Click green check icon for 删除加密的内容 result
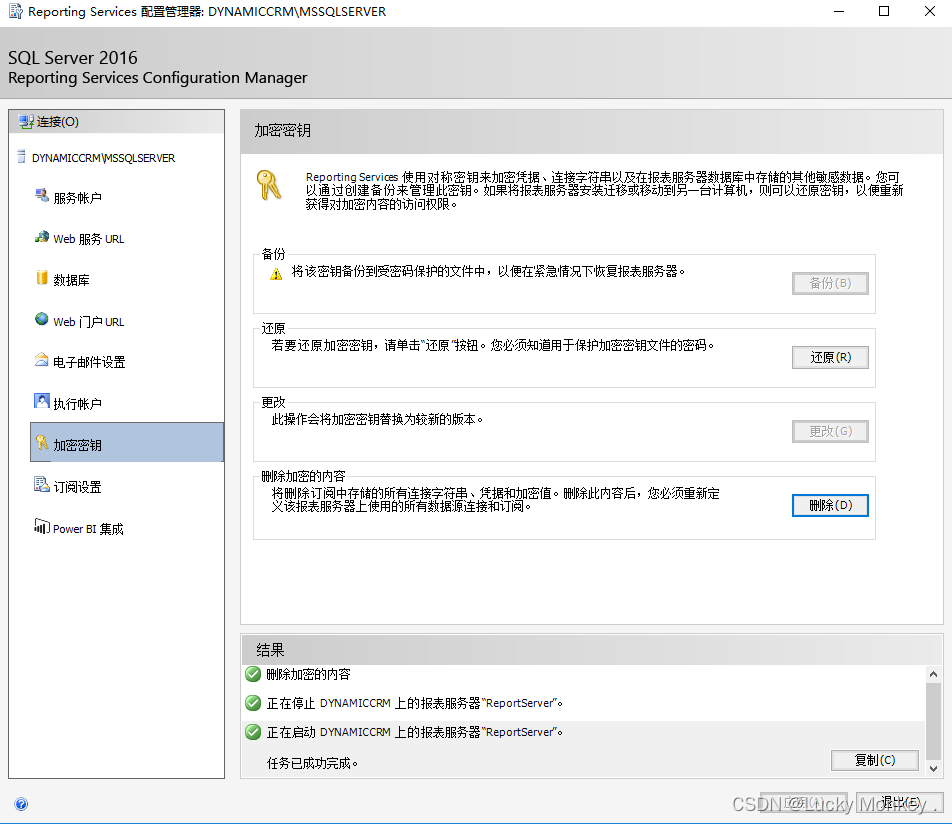 (253, 674)
